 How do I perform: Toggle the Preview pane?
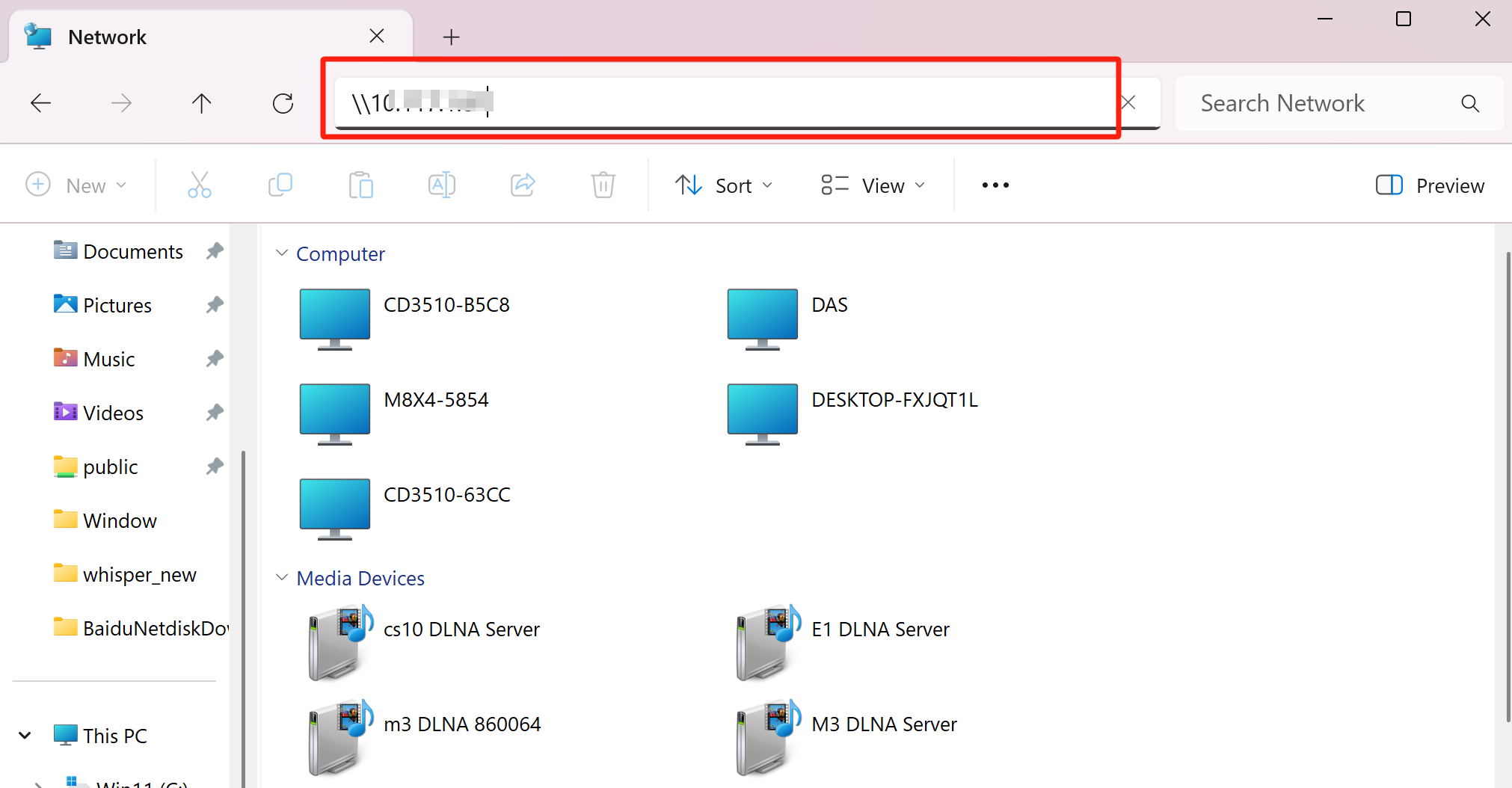click(x=1430, y=185)
